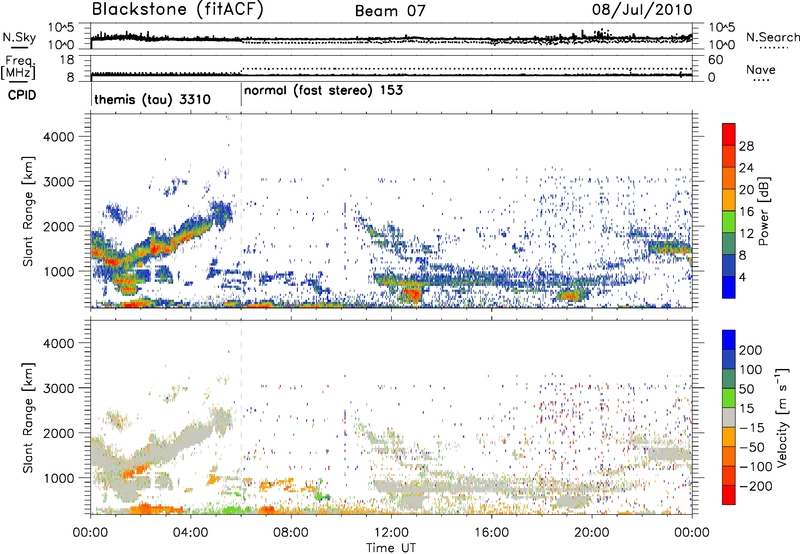The height and width of the screenshot is (554, 800).
Task: Click the '4000' tick label in the Power panel
Action: pos(58,137)
